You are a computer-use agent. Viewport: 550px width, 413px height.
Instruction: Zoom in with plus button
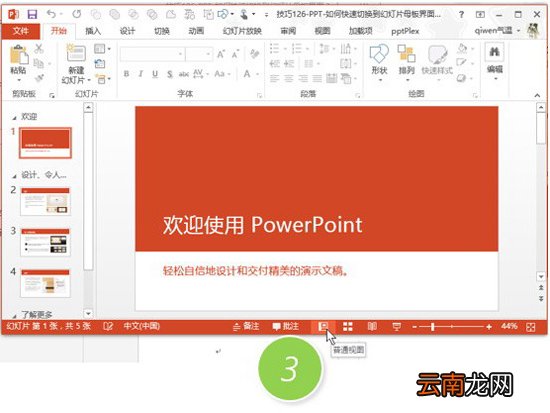point(489,327)
